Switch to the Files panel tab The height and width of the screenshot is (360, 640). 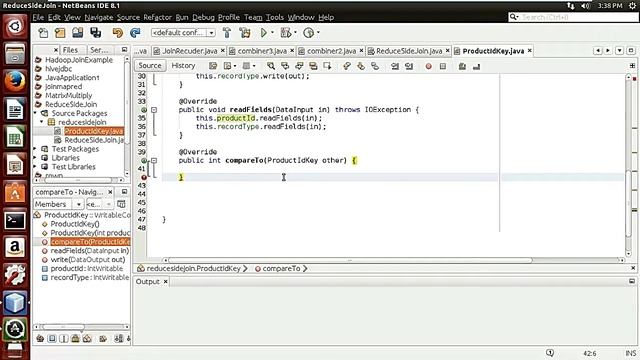pyautogui.click(x=70, y=50)
